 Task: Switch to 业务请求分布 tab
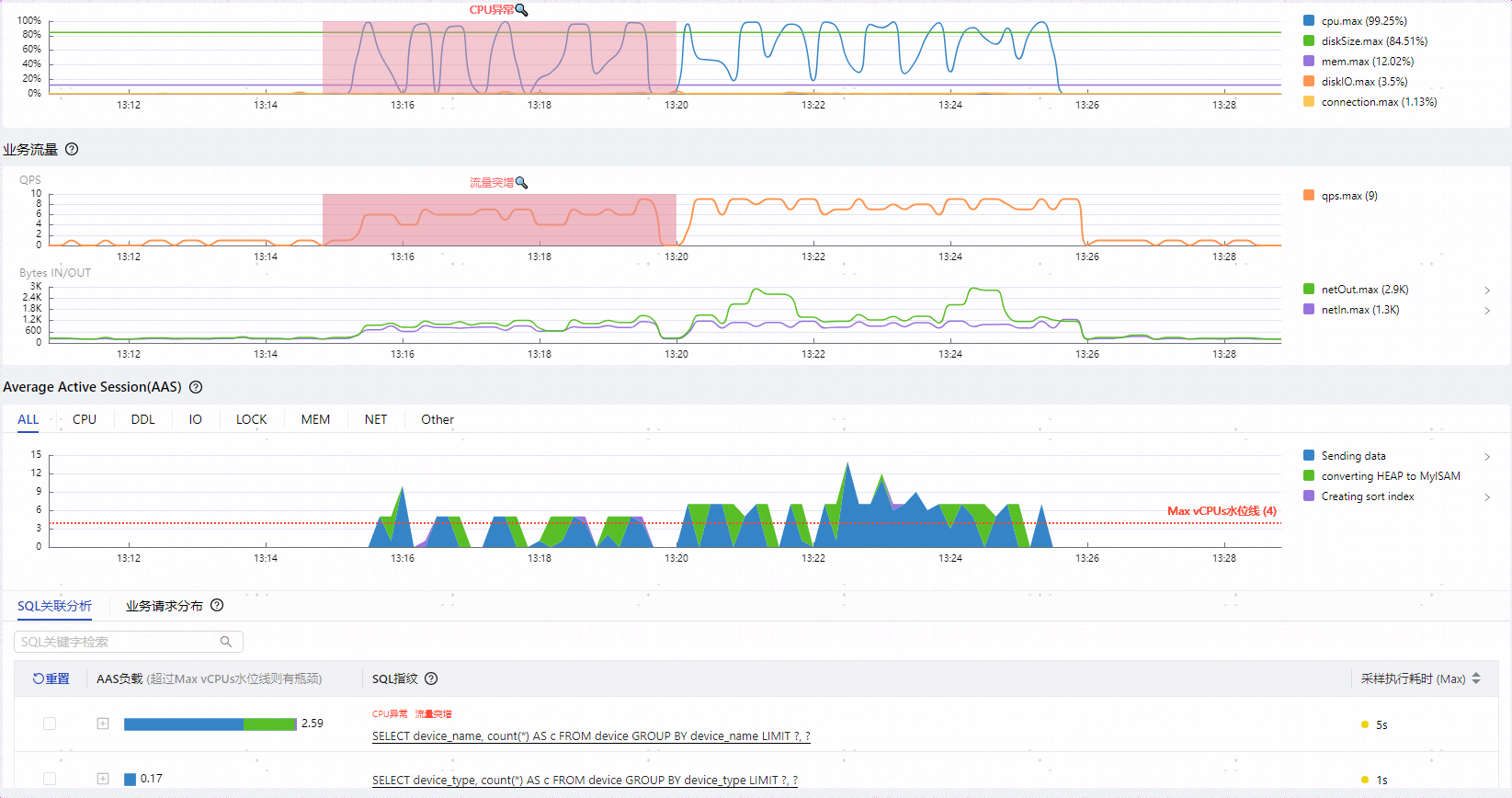pyautogui.click(x=165, y=606)
